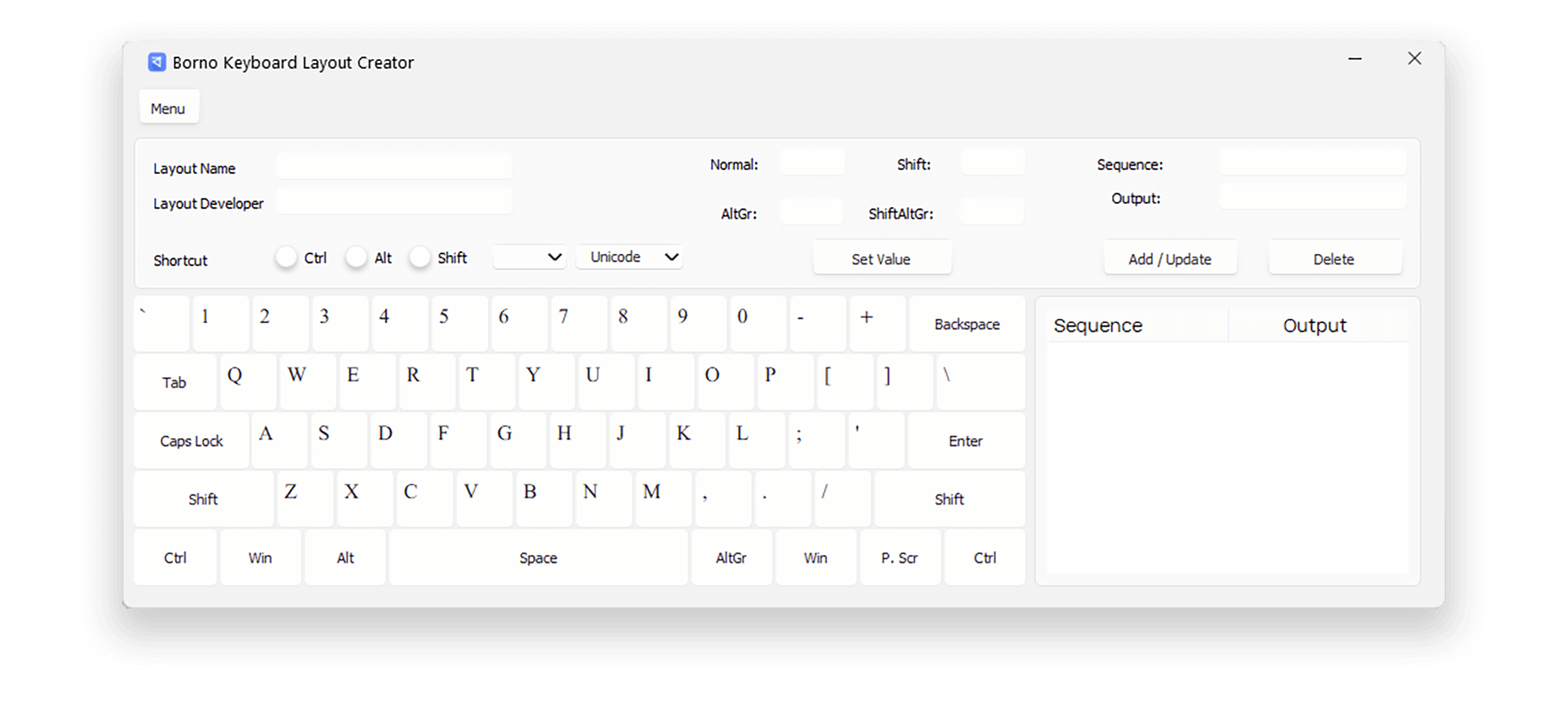
Task: Click the Output column header
Action: pos(1315,326)
